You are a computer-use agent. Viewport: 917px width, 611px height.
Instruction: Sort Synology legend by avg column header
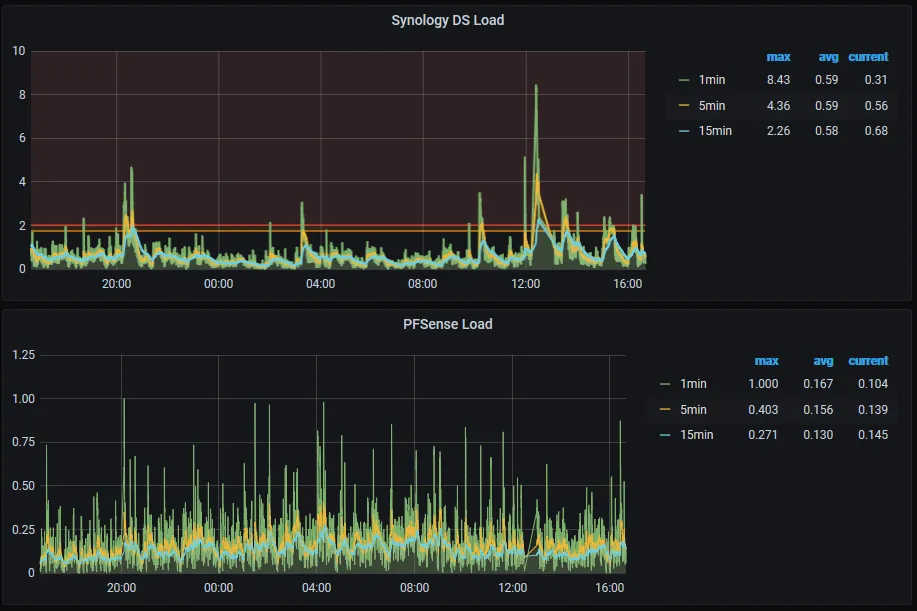pyautogui.click(x=828, y=57)
